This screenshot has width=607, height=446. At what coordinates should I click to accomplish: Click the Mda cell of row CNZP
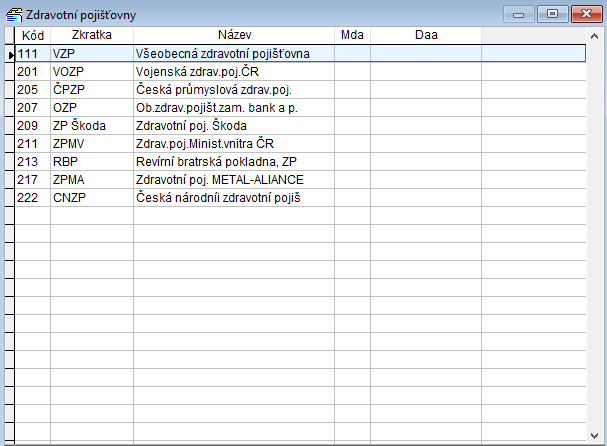click(x=352, y=198)
